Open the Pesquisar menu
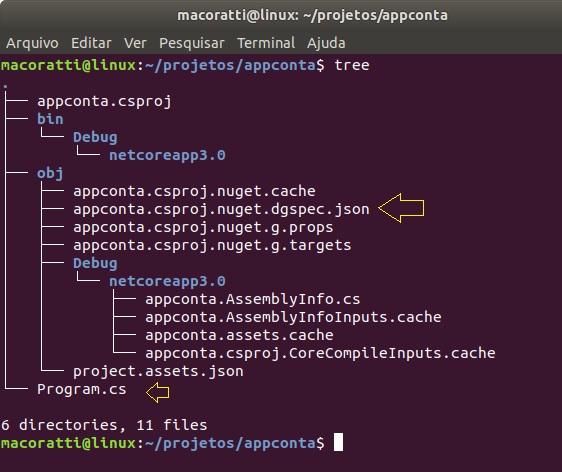Image resolution: width=562 pixels, height=472 pixels. 192,43
